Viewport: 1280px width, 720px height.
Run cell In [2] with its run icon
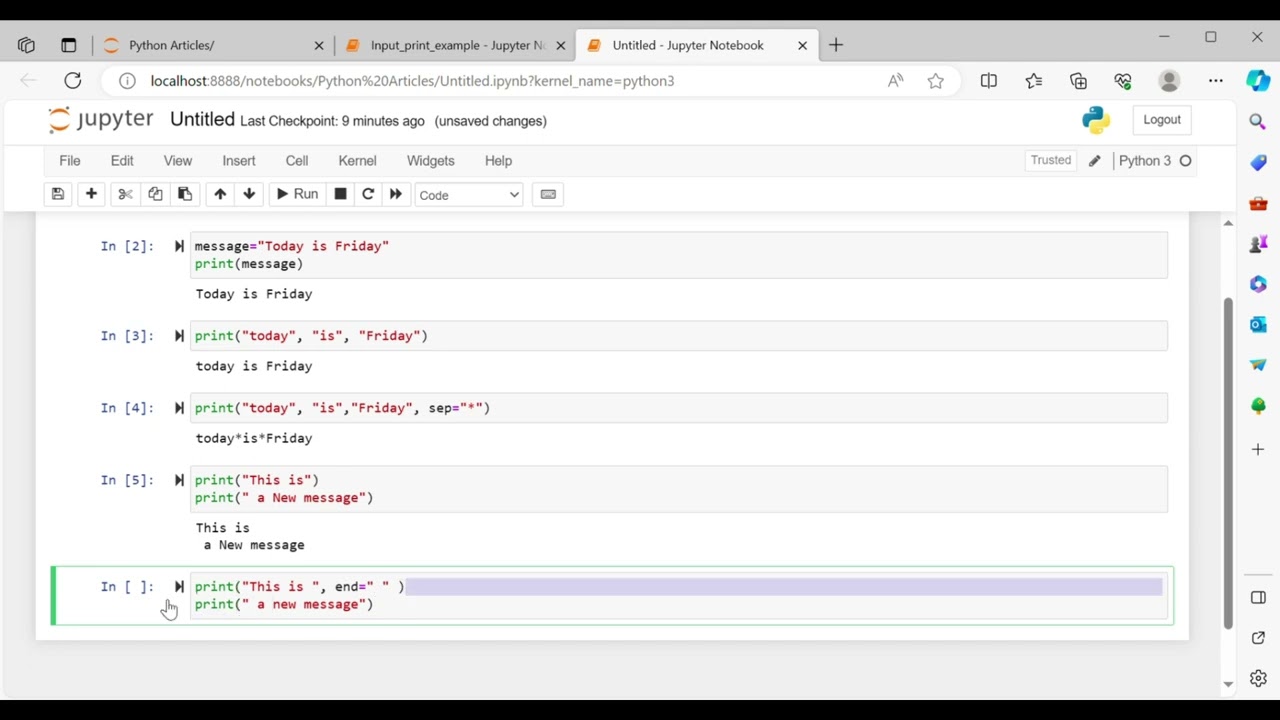179,246
